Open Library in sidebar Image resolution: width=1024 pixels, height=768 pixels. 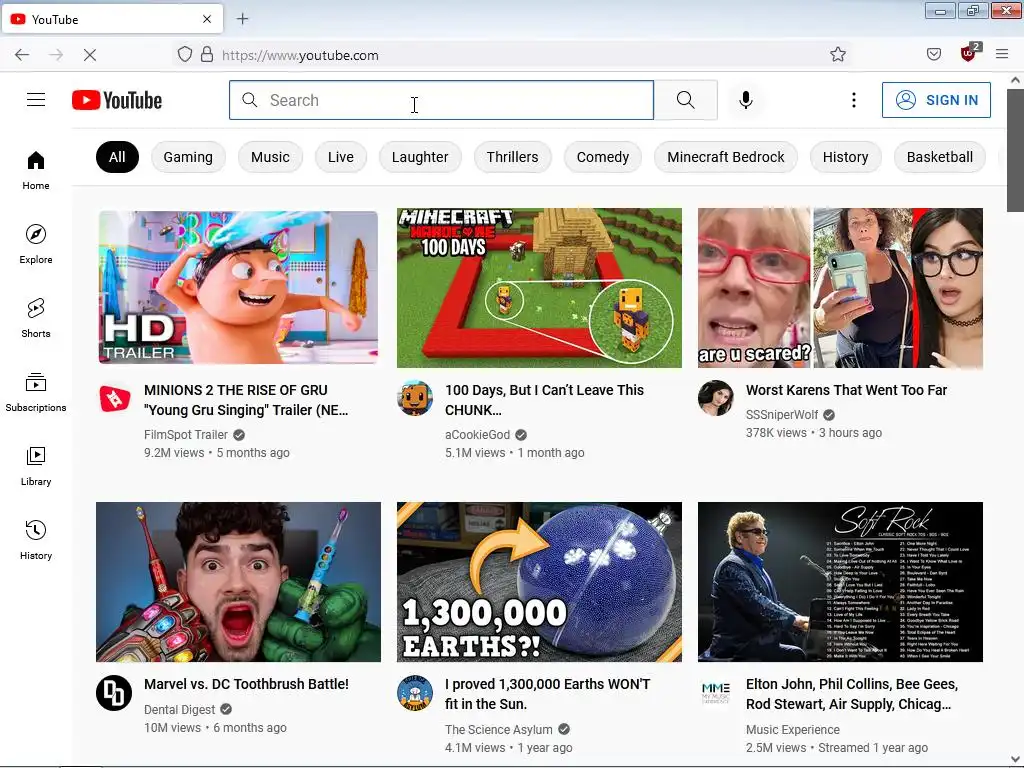36,466
